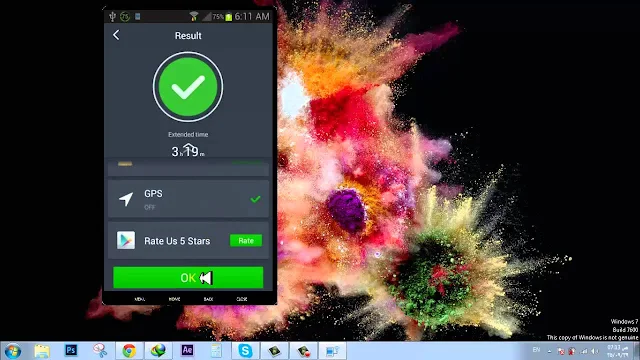Launch Photoshop from the taskbar

point(71,350)
